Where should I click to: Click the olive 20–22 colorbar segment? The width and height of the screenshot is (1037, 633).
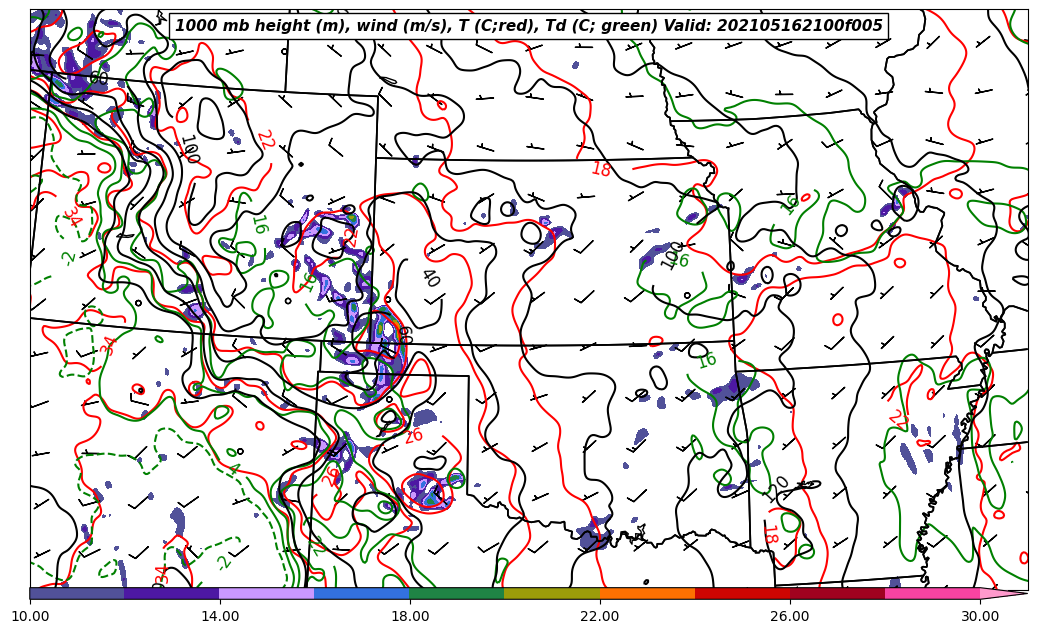(x=552, y=593)
